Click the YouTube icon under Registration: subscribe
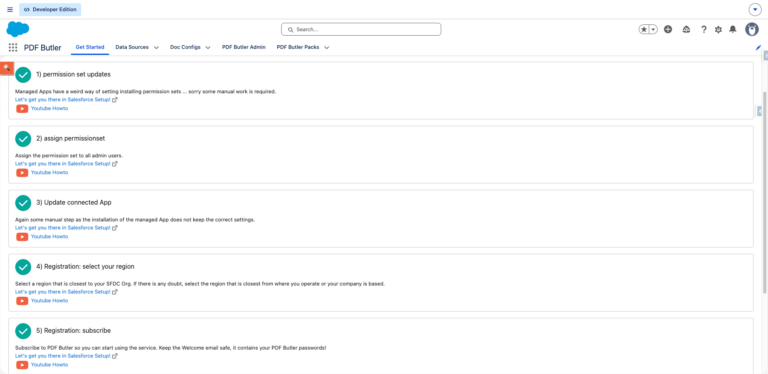Image resolution: width=768 pixels, height=374 pixels. pos(22,365)
